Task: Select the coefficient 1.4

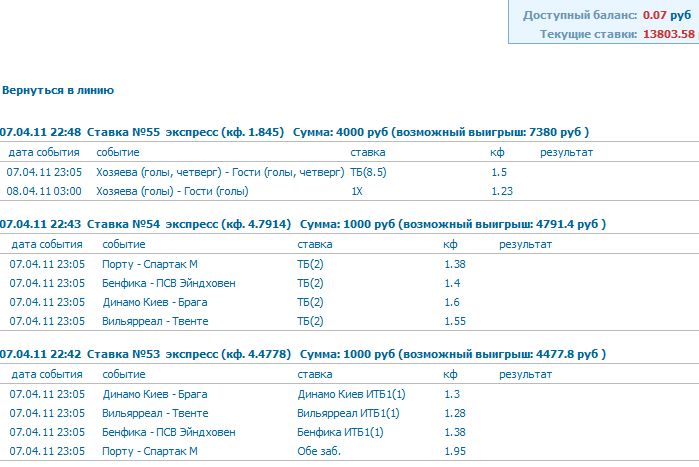Action: [x=452, y=283]
